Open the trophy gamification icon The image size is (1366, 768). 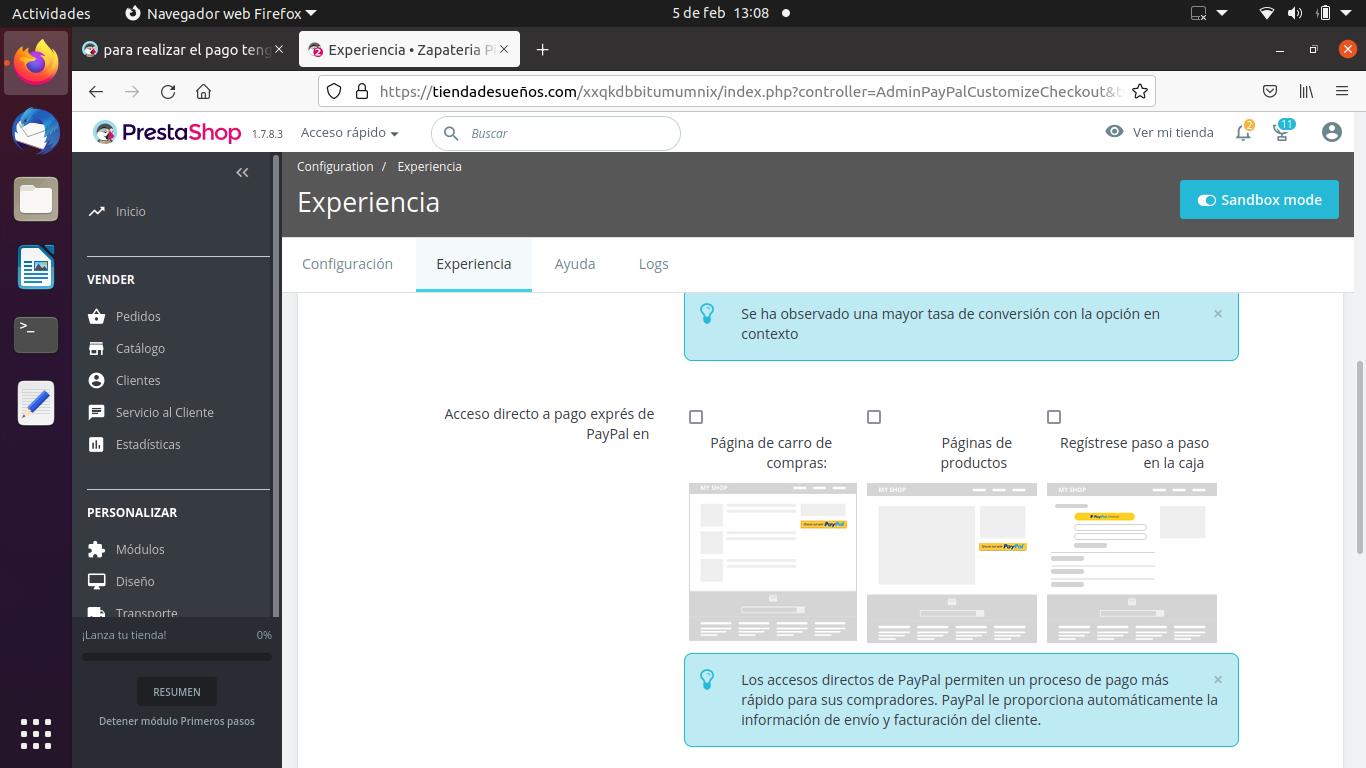point(1282,131)
